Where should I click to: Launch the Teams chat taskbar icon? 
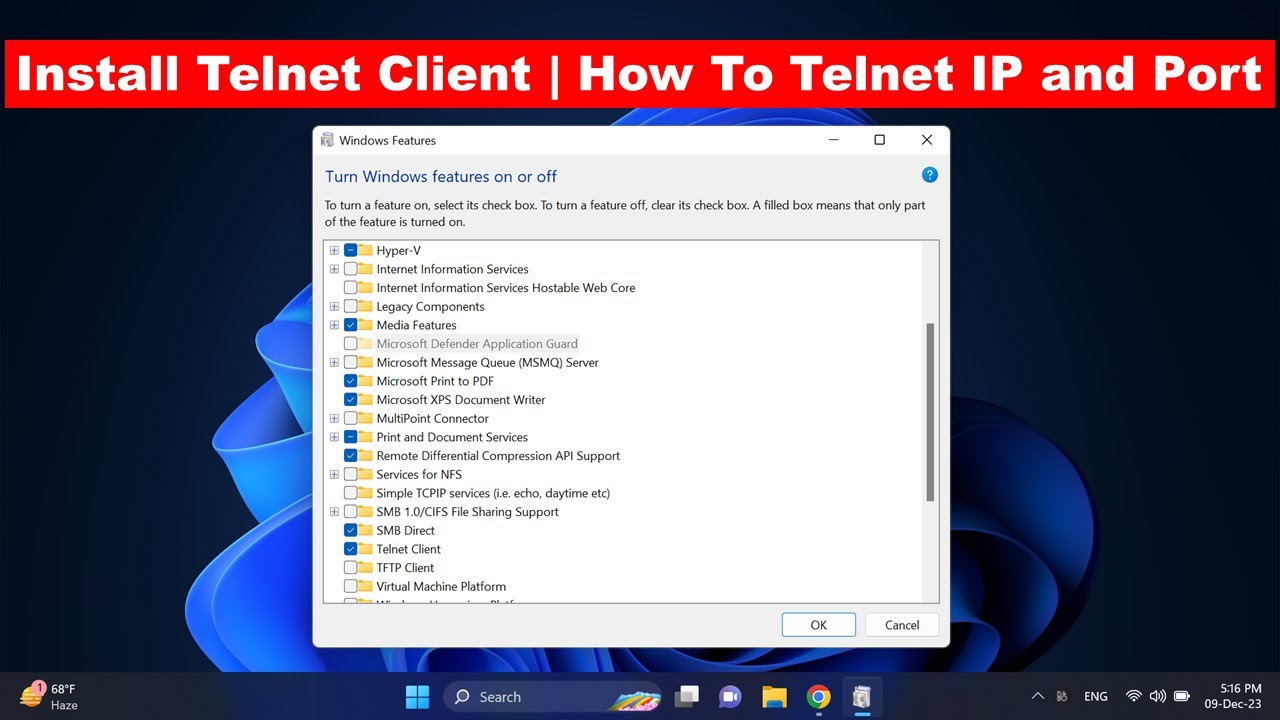(730, 697)
